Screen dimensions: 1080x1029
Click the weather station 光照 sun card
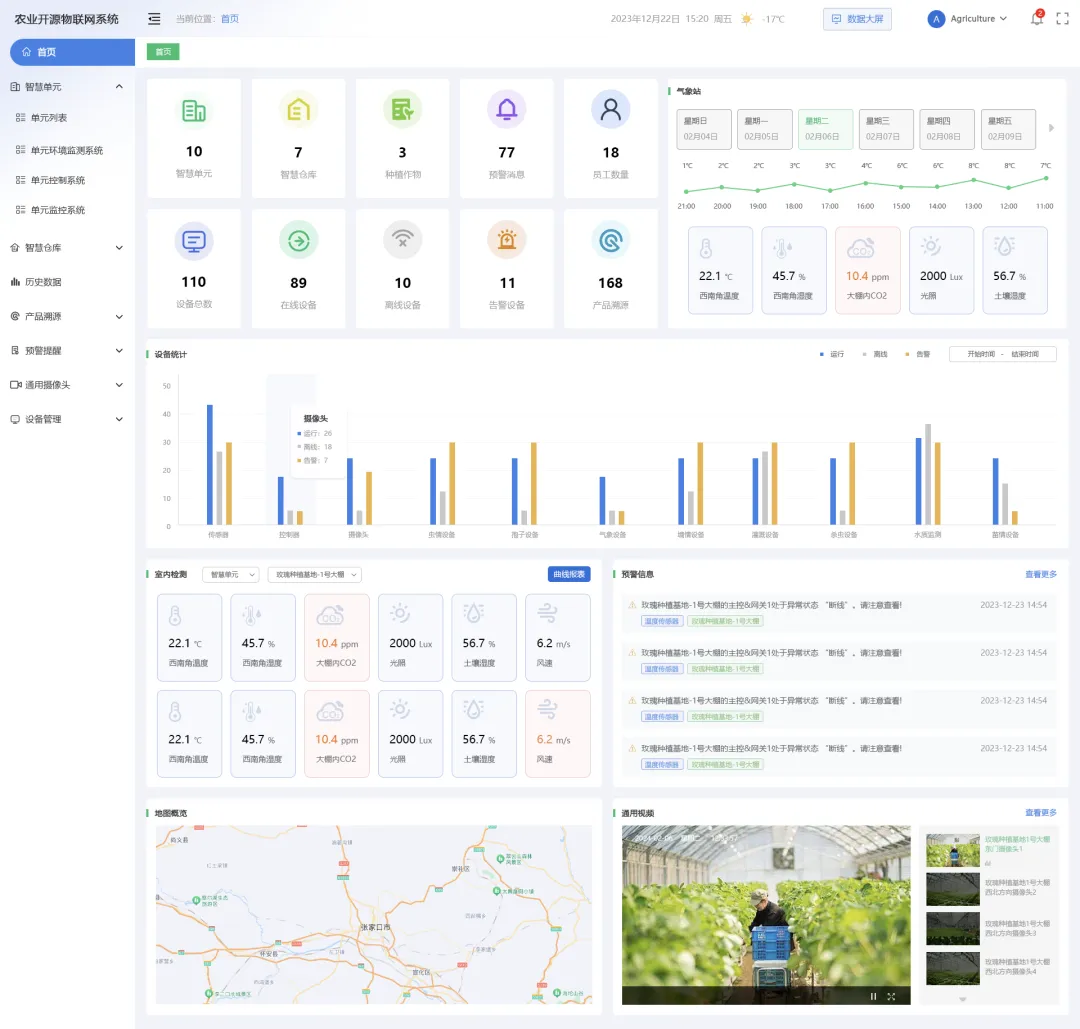point(942,270)
